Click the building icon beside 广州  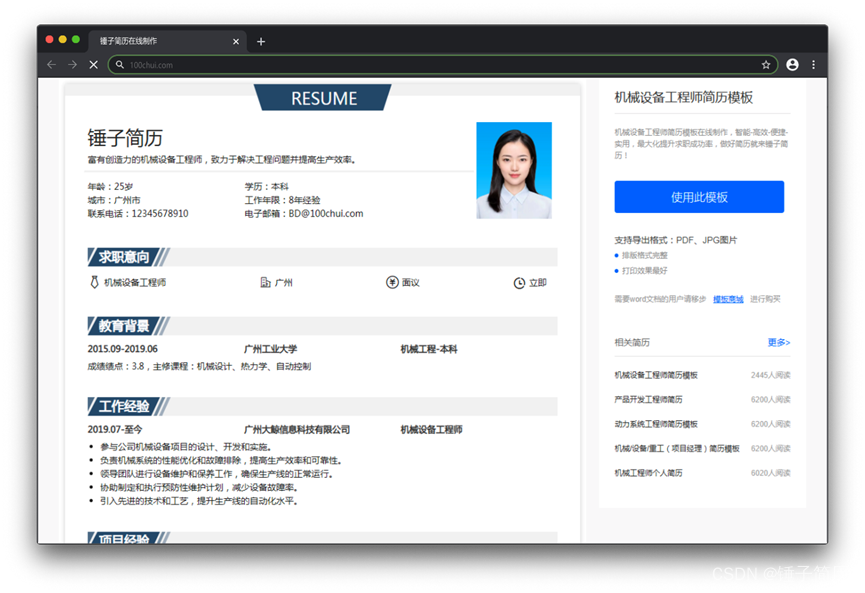coord(265,282)
